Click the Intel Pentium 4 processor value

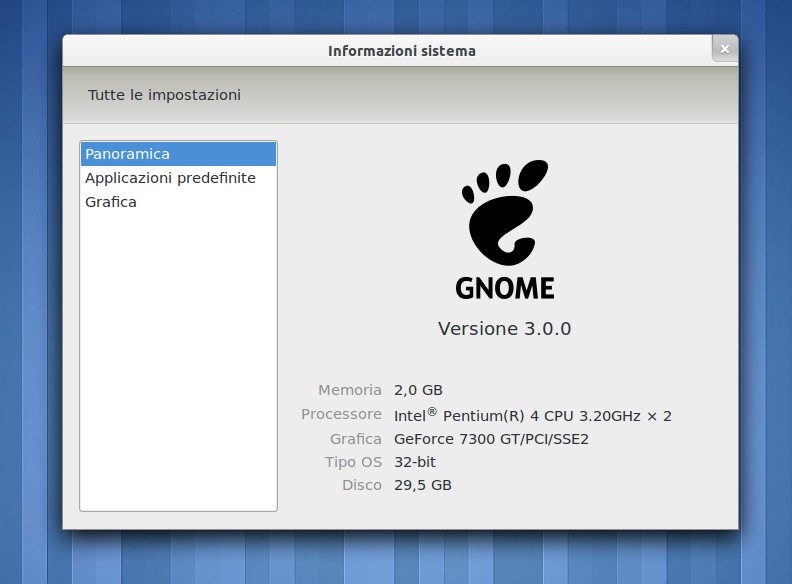click(533, 415)
